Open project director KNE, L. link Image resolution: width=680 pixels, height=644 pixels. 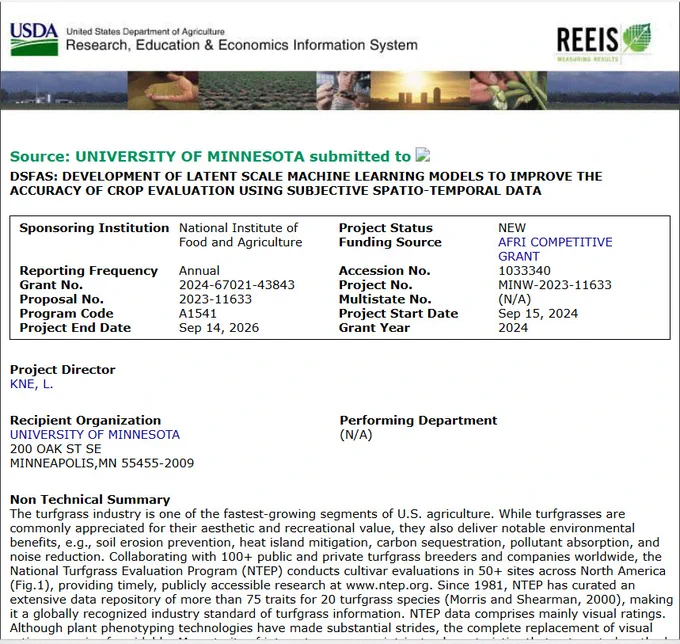[x=31, y=384]
